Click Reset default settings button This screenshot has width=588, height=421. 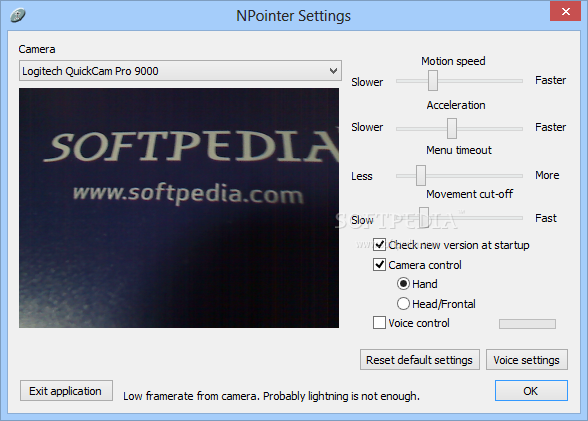[420, 360]
